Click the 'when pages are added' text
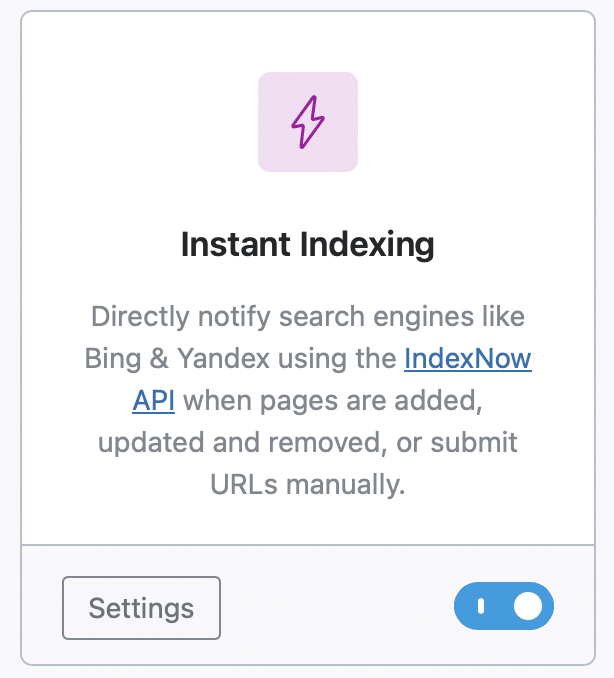This screenshot has width=614, height=678. pos(333,400)
